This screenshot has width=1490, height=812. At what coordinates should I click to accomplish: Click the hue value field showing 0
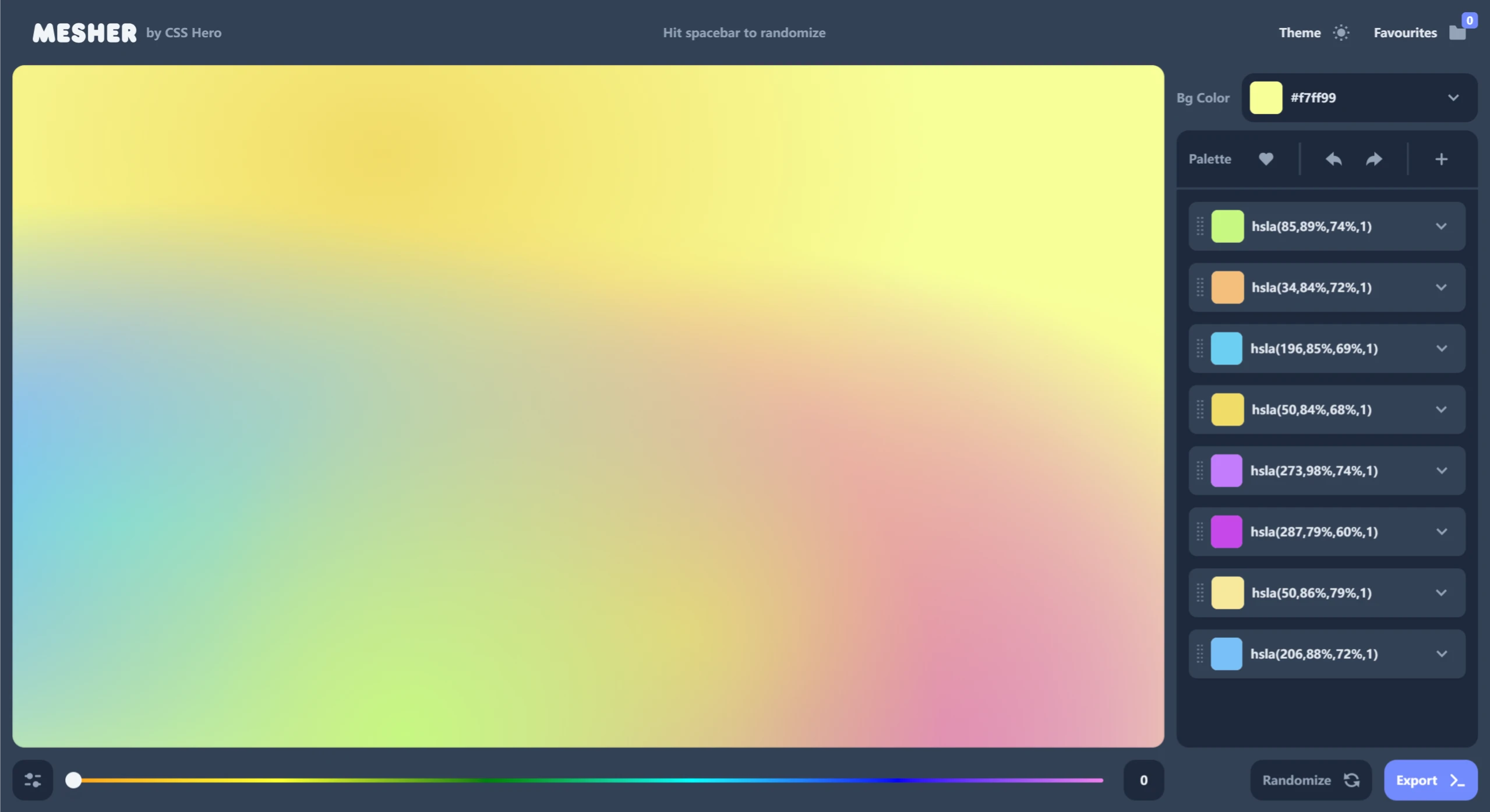point(1143,780)
